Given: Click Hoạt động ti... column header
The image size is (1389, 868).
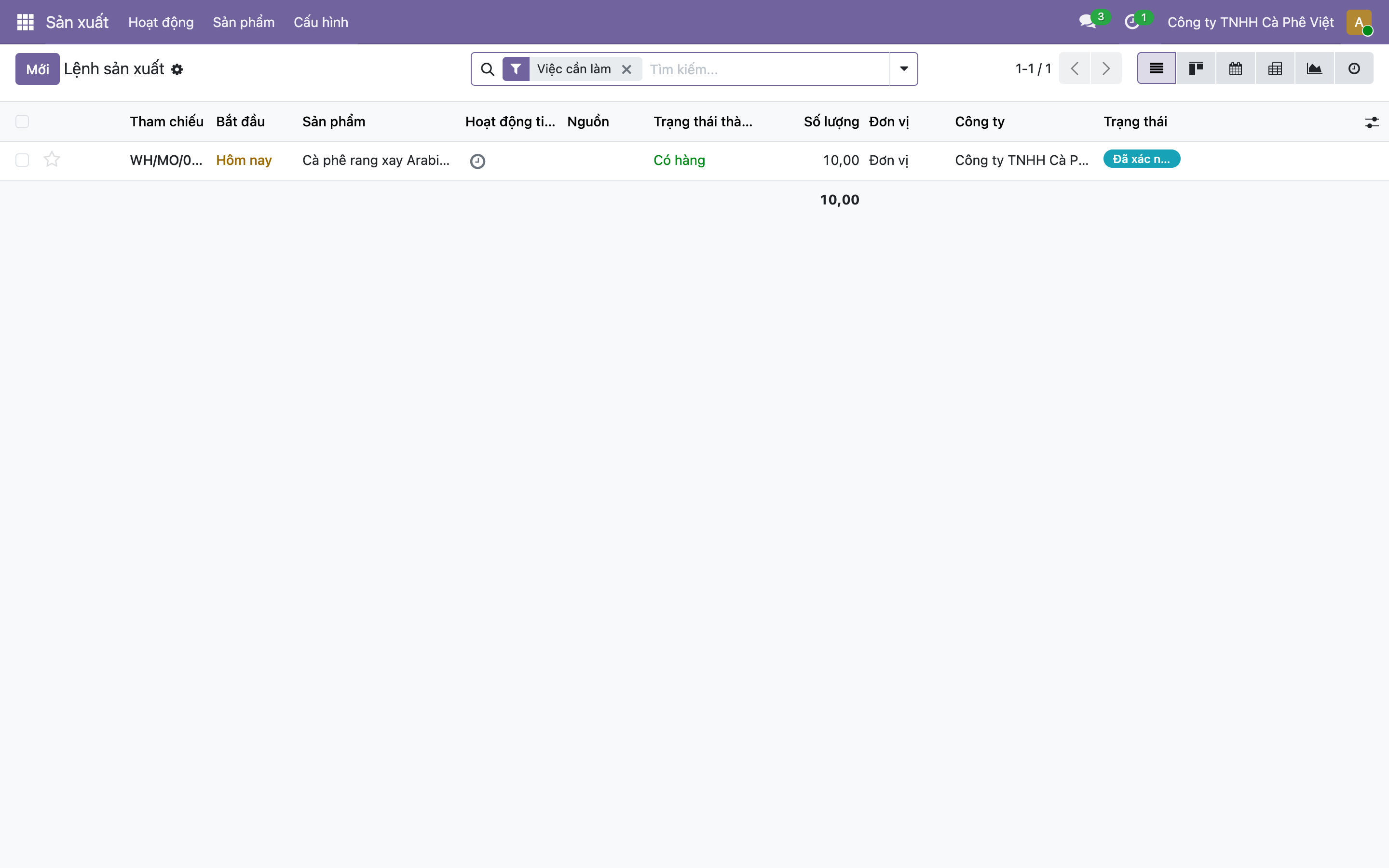Looking at the screenshot, I should tap(510, 122).
